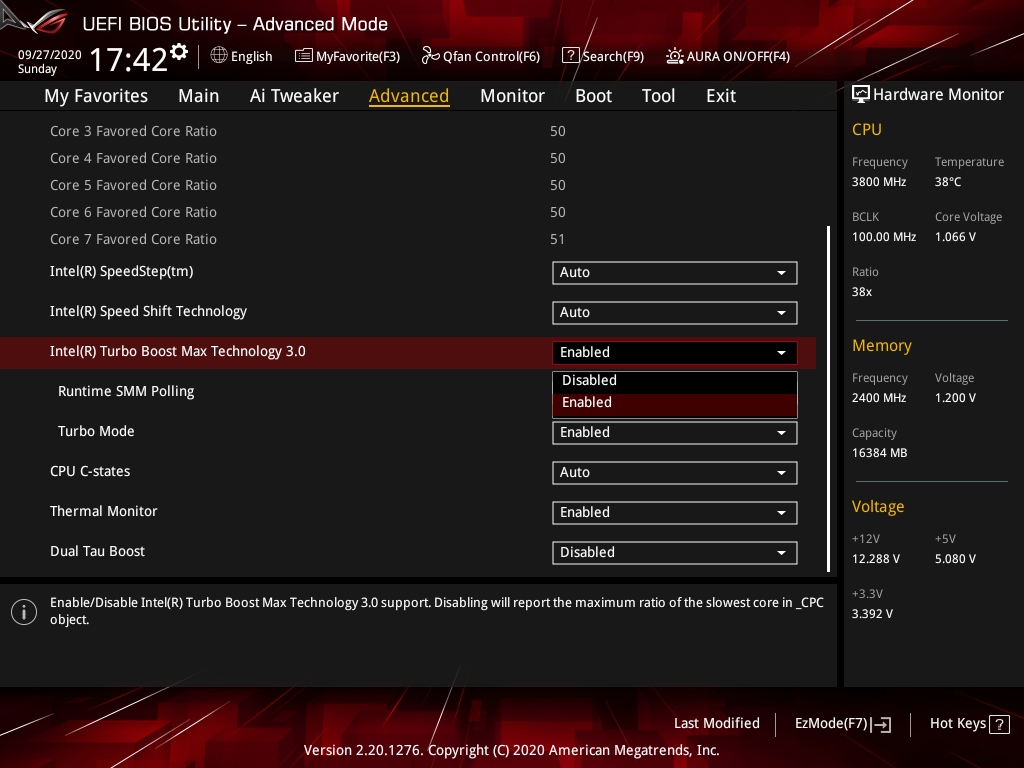Choose Enabled in the open dropdown list
This screenshot has height=768, width=1024.
click(675, 404)
